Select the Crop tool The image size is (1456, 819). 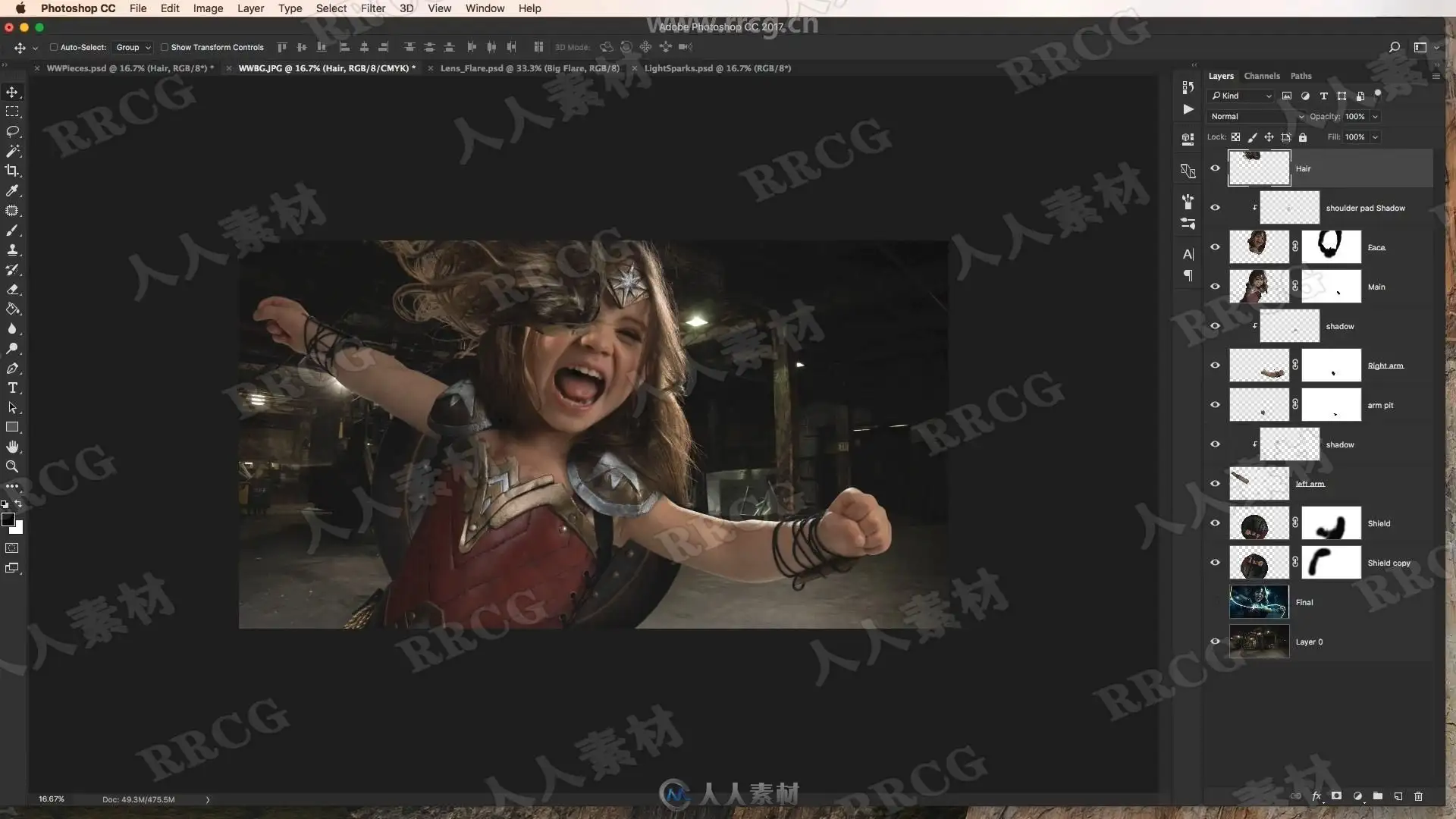pos(12,171)
